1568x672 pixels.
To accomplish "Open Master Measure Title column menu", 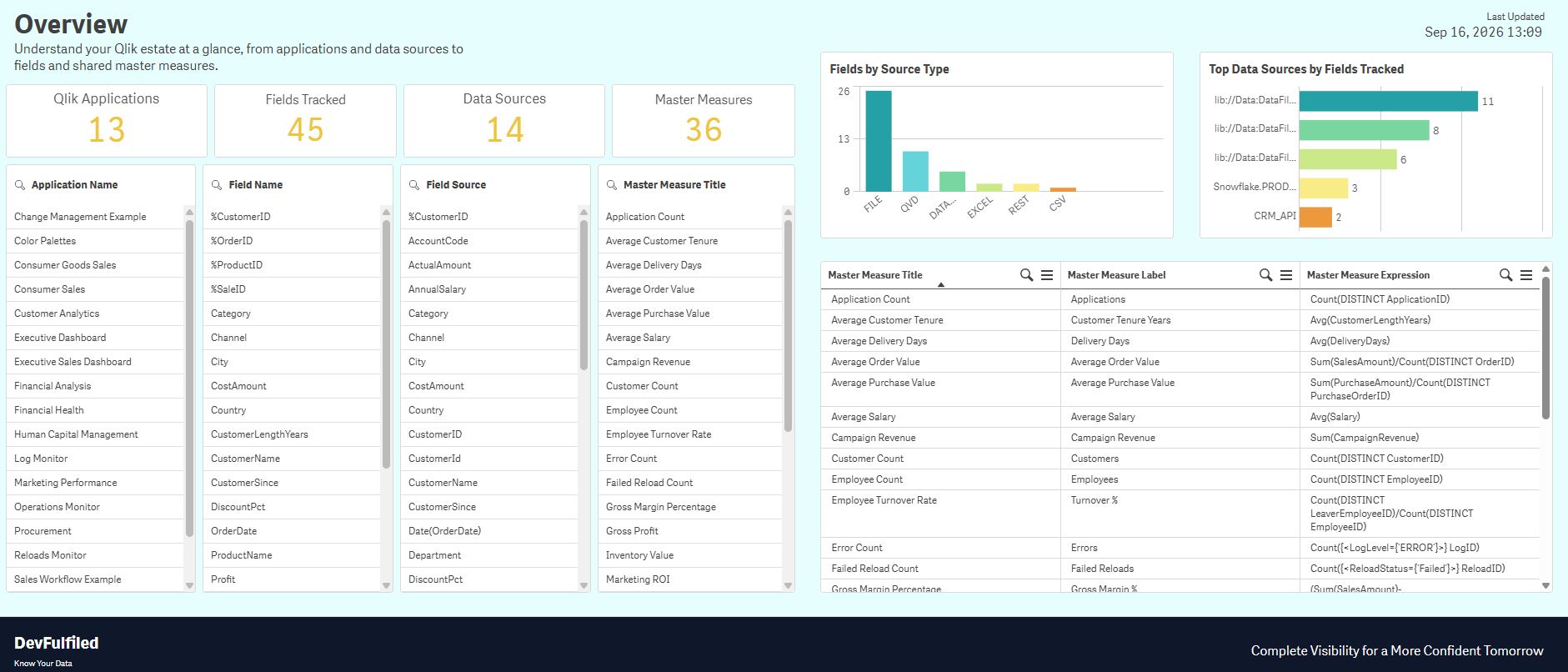I will click(1047, 275).
